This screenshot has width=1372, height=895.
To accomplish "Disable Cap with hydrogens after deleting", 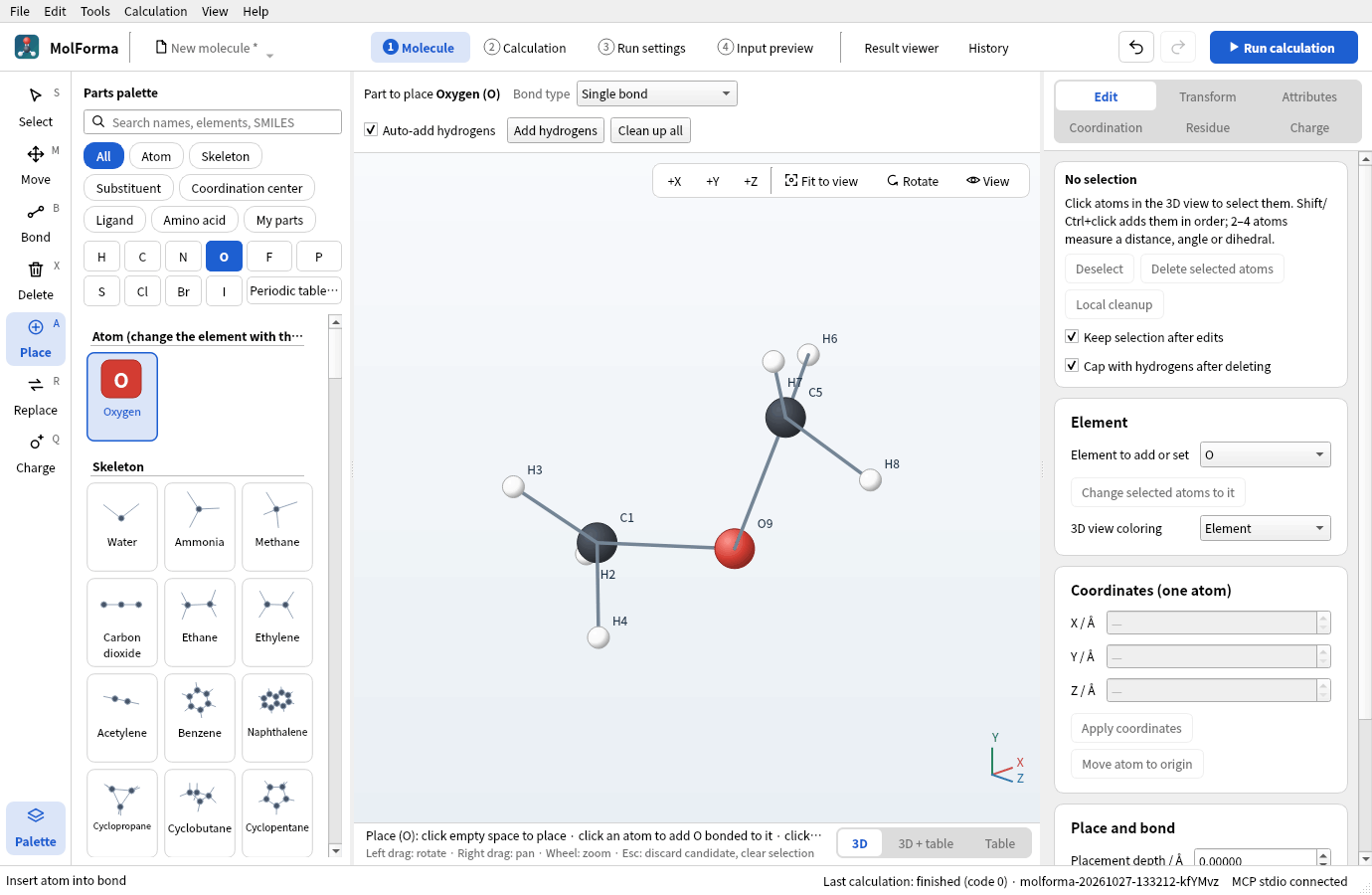I will [1072, 366].
